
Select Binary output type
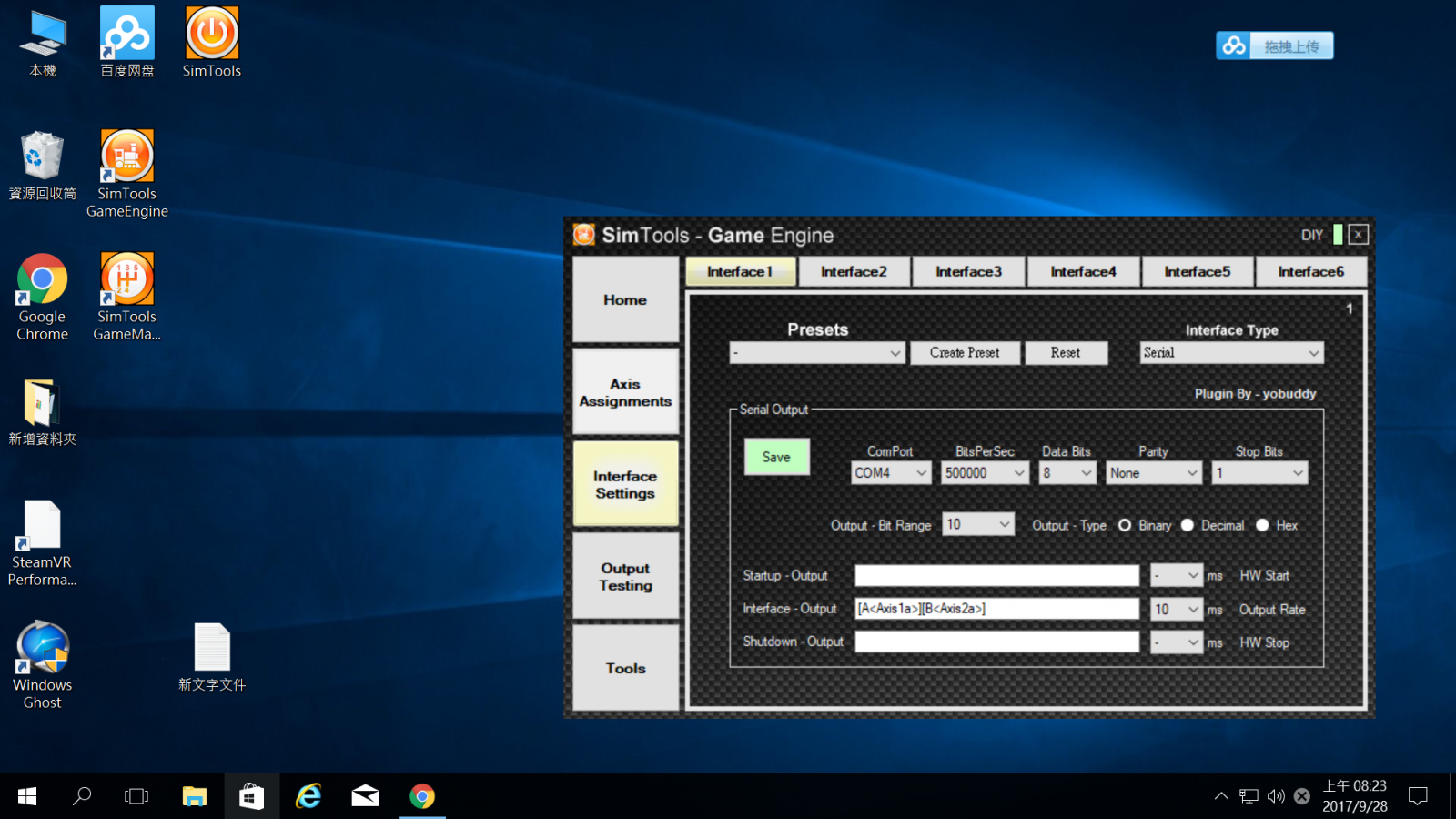tap(1125, 525)
